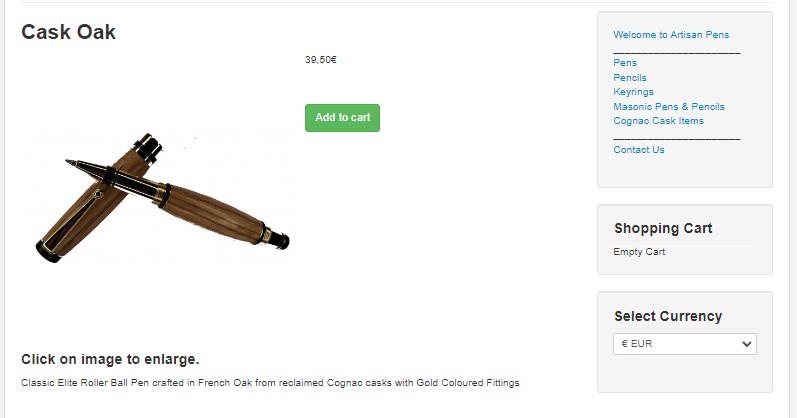
Task: Go to the Pens category
Action: pyautogui.click(x=625, y=63)
